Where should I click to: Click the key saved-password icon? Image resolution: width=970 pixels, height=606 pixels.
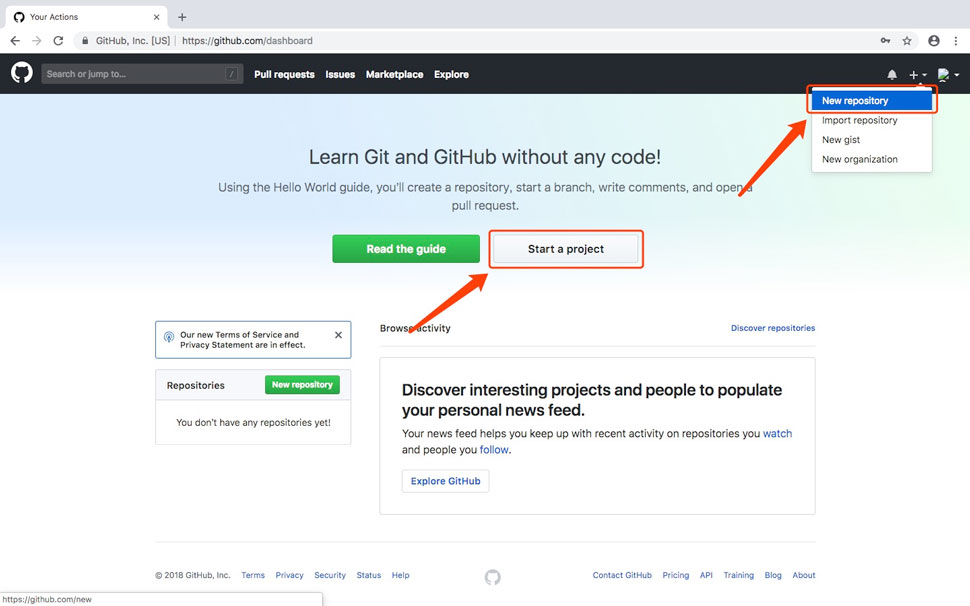tap(885, 41)
